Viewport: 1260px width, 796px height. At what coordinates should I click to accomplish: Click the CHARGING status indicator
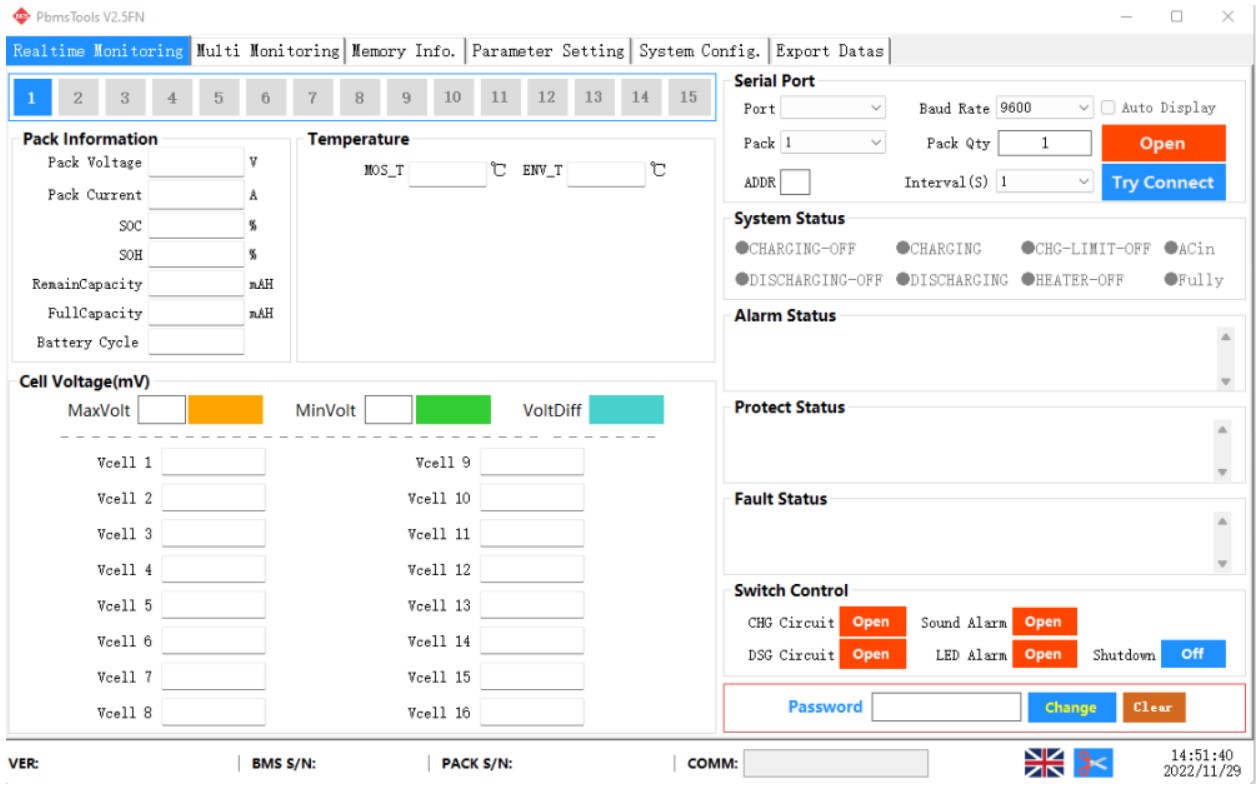click(x=939, y=248)
